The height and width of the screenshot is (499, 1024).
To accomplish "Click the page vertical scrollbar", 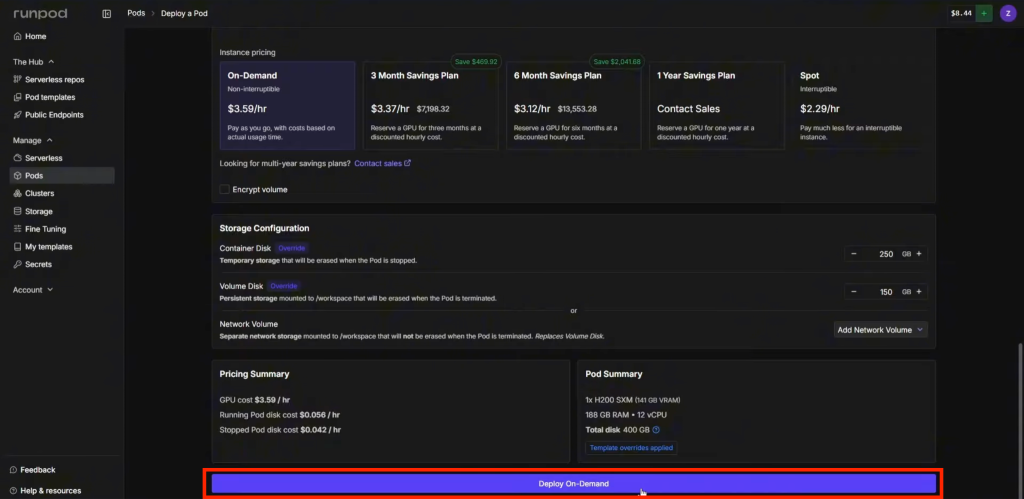I will coord(1019,418).
